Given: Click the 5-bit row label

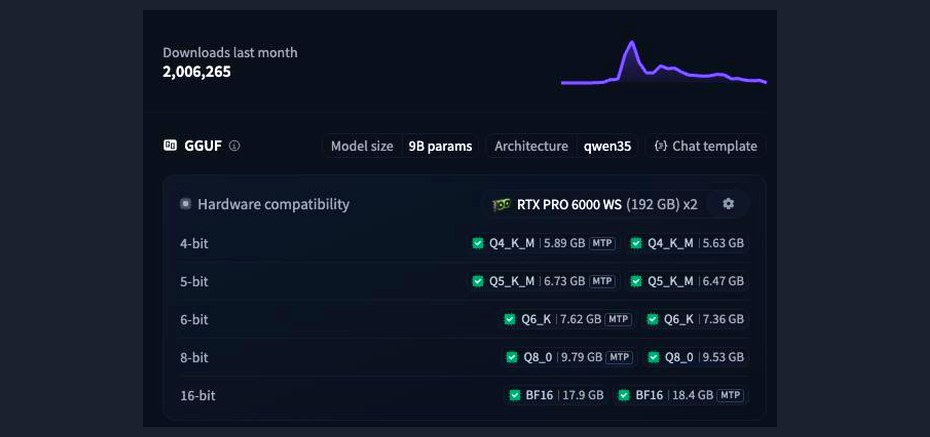Looking at the screenshot, I should pyautogui.click(x=194, y=281).
